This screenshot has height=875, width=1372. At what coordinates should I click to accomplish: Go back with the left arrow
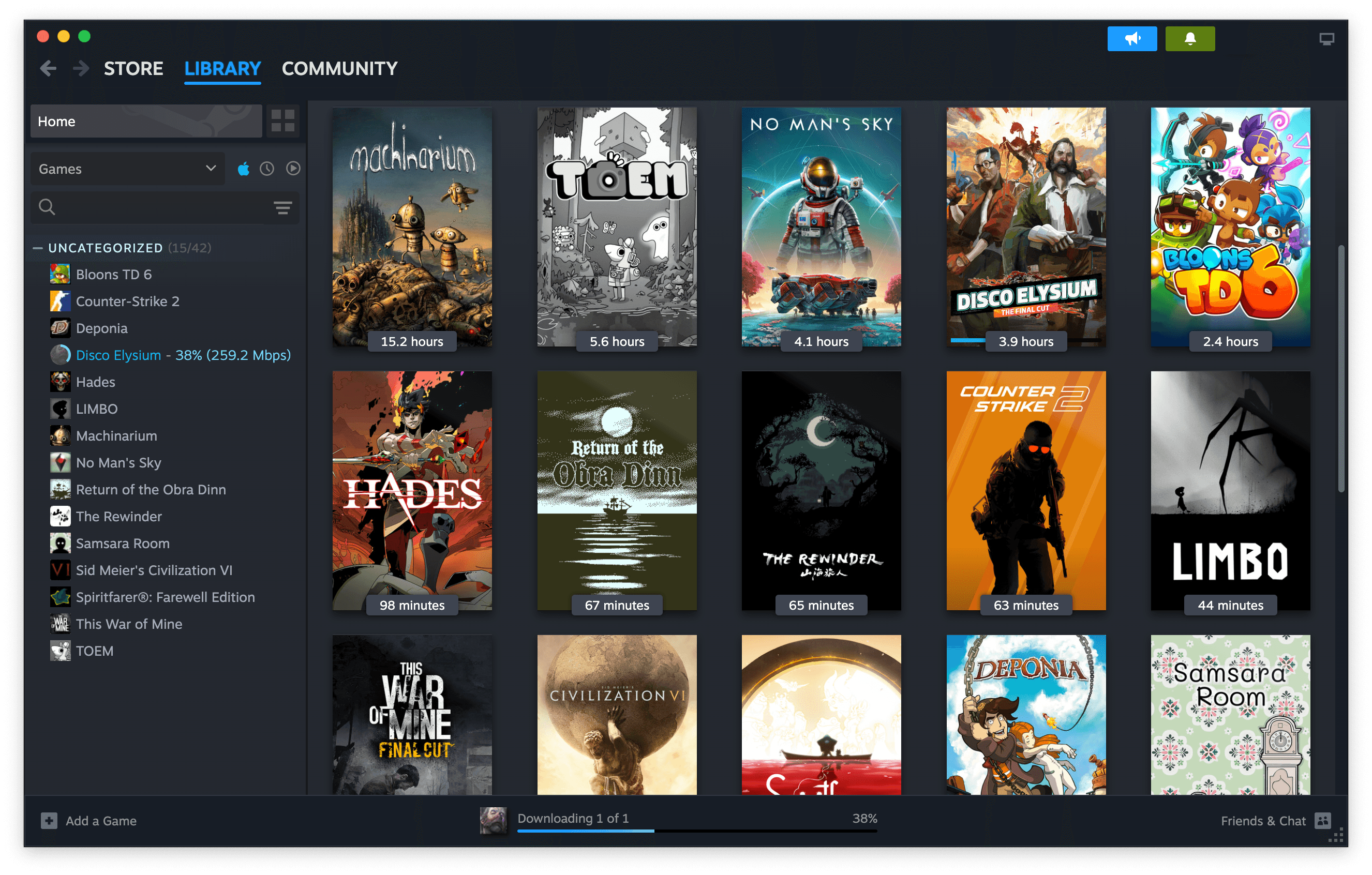(x=48, y=69)
